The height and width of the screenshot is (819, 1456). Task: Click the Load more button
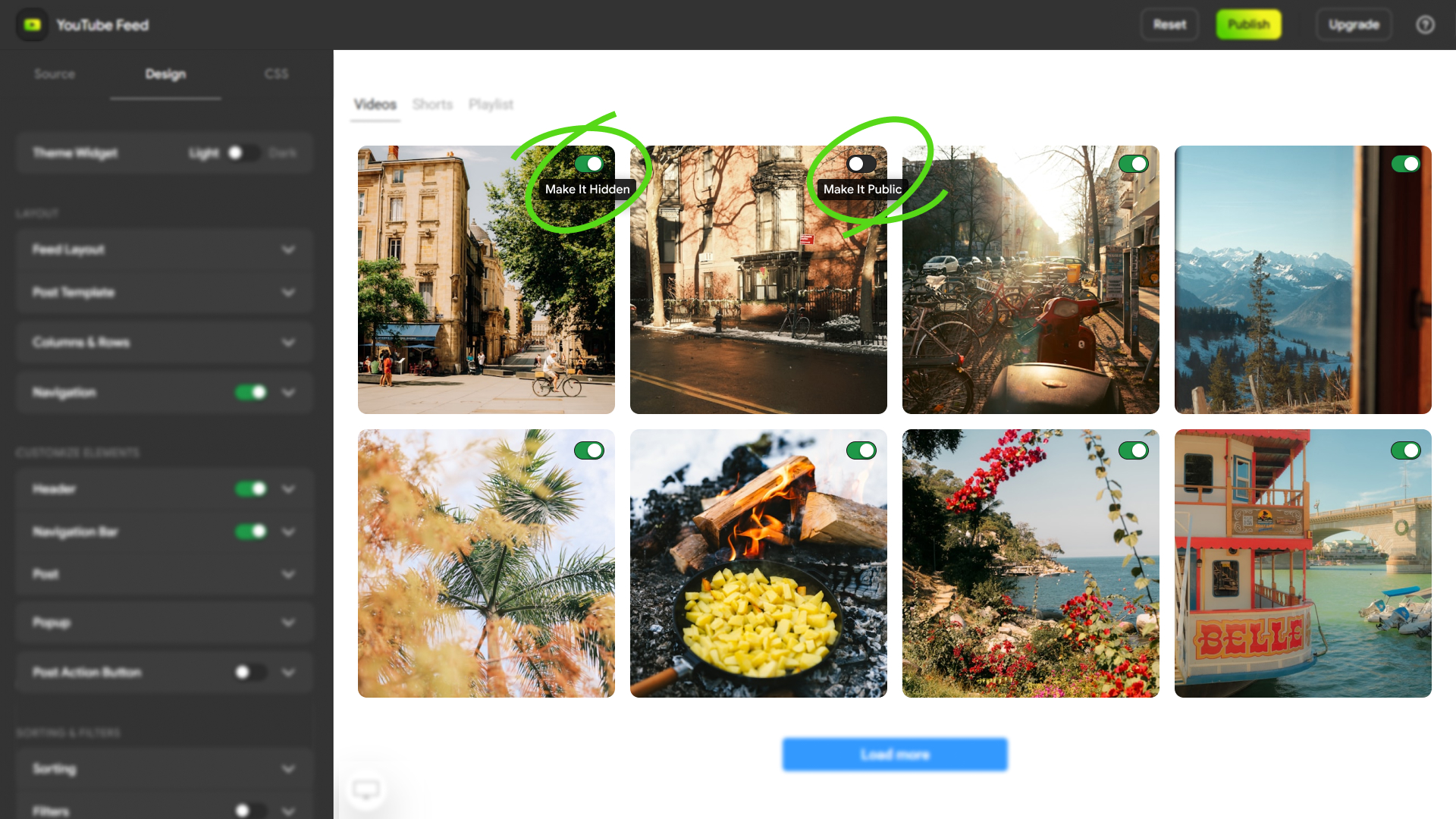tap(895, 755)
